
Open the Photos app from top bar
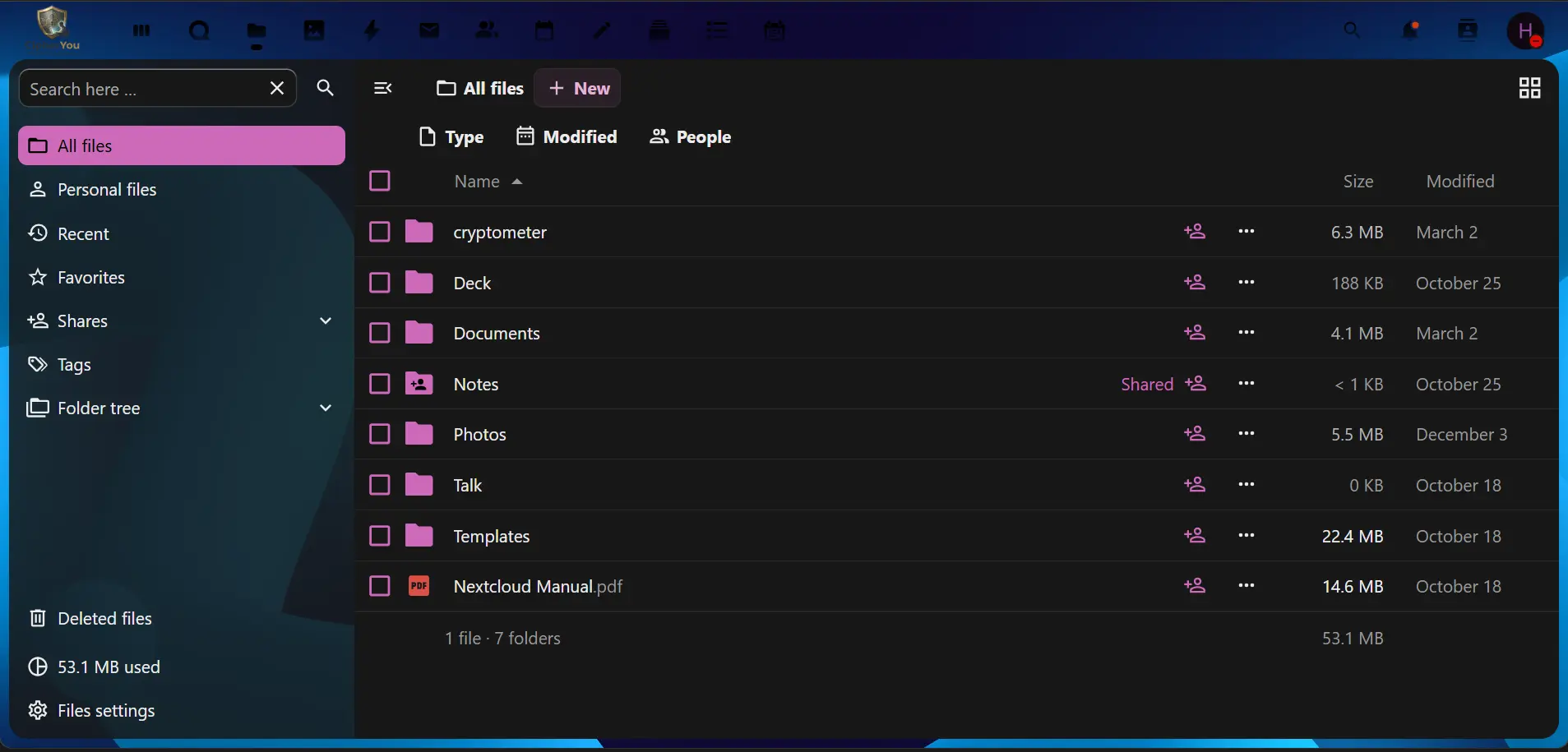click(x=314, y=31)
